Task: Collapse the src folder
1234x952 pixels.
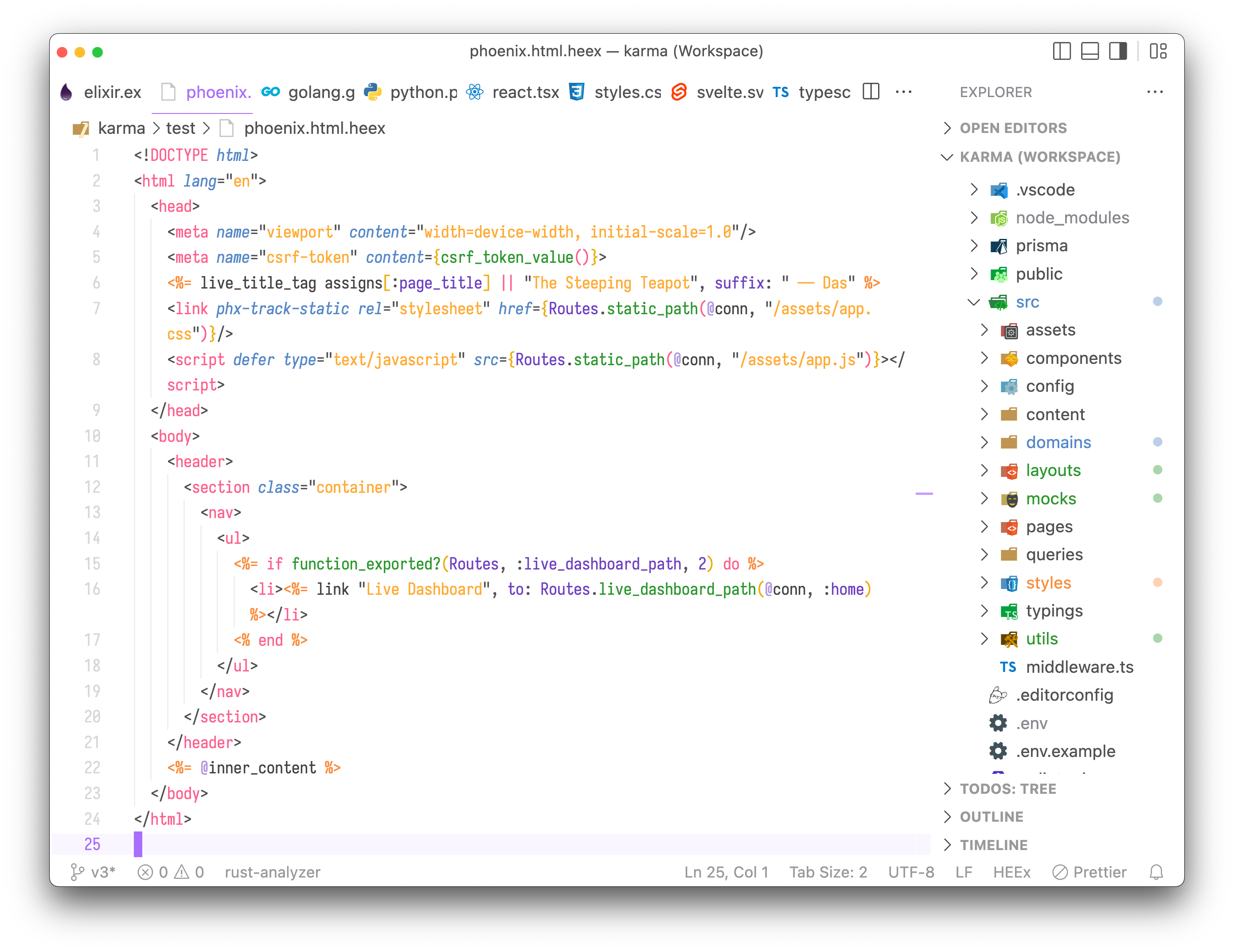Action: pyautogui.click(x=1027, y=302)
